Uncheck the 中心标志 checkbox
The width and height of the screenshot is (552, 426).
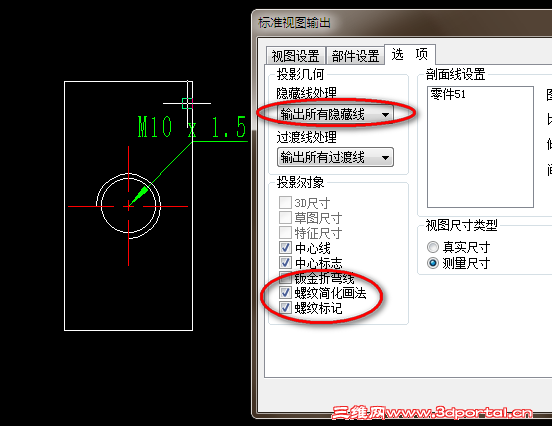pos(285,263)
